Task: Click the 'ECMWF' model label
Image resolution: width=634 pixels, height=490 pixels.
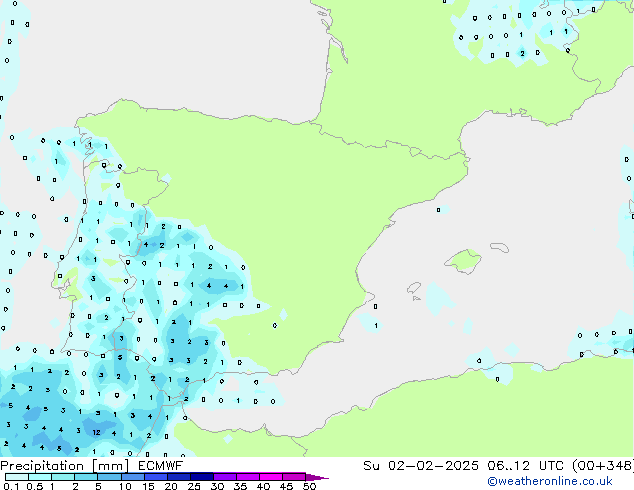Action: [x=161, y=466]
